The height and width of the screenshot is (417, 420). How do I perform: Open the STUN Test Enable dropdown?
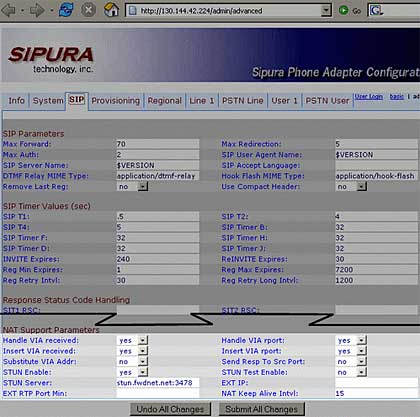click(362, 372)
